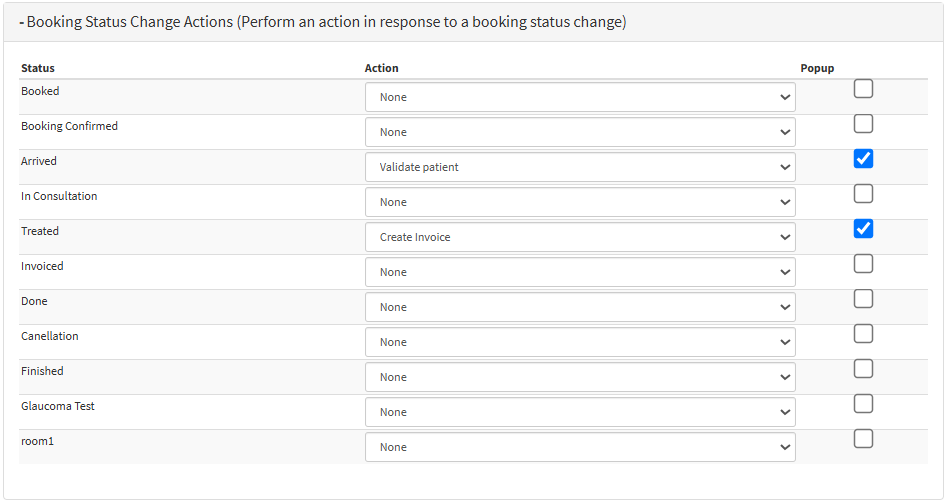Check the Done status popup checkbox
948x504 pixels.
863,299
